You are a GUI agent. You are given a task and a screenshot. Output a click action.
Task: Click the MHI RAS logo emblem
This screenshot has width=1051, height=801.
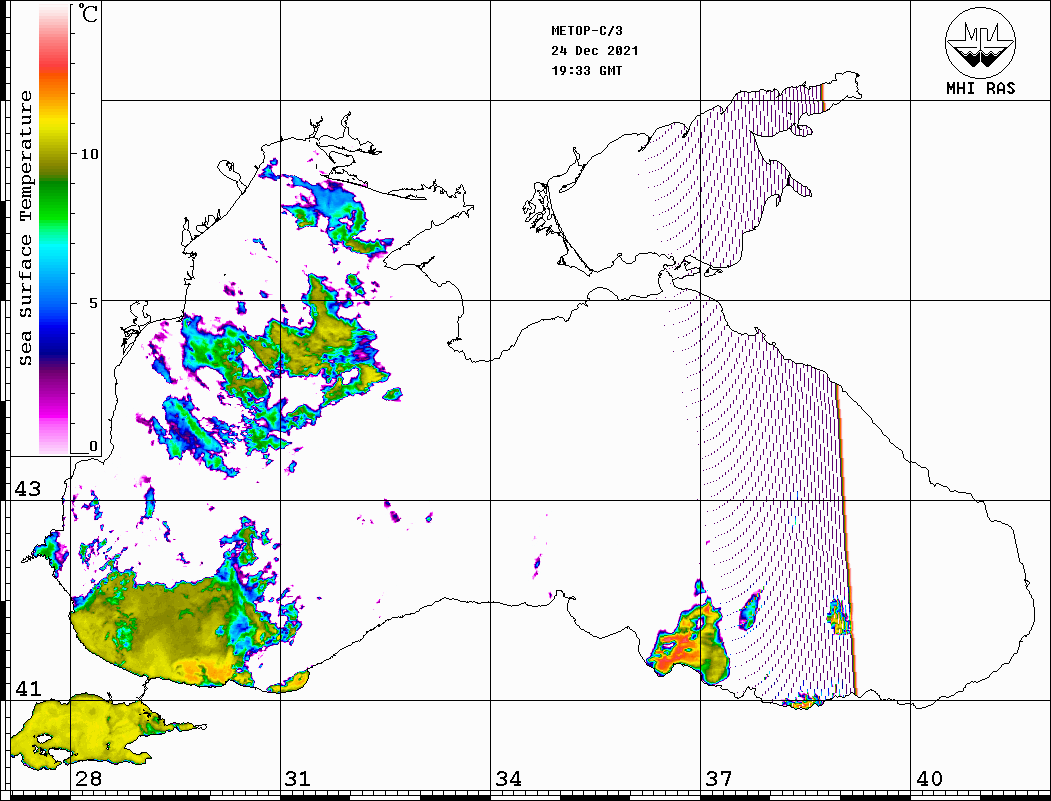pos(980,42)
